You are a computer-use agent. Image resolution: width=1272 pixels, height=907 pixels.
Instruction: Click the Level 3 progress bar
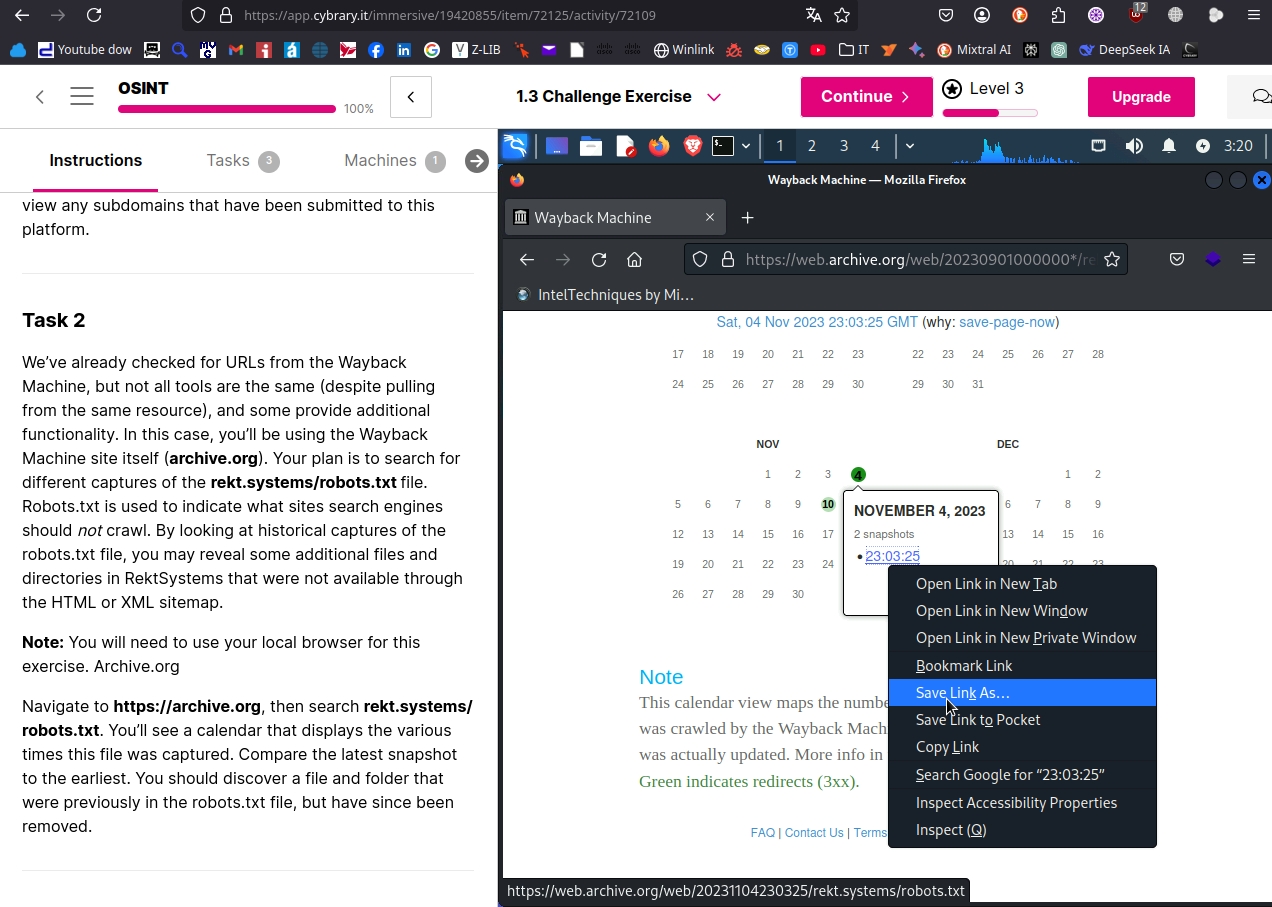click(990, 113)
